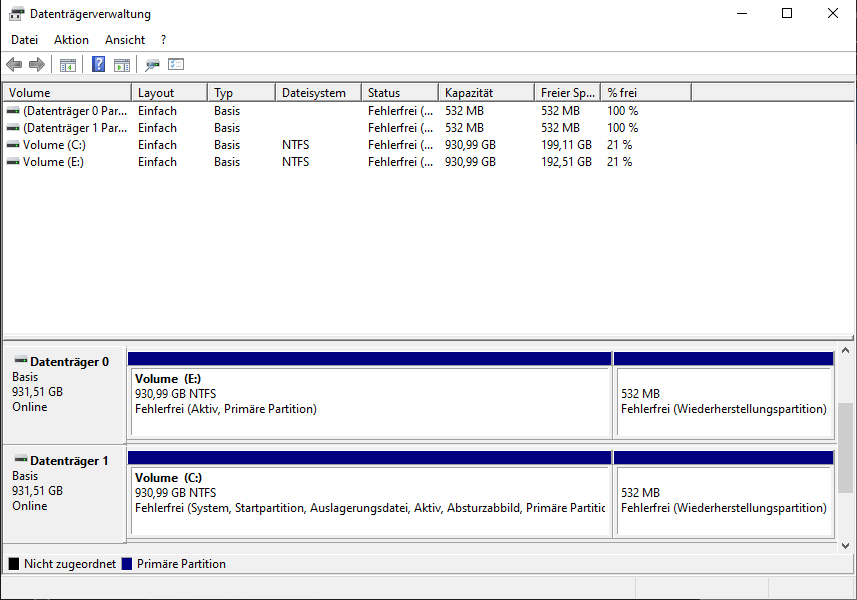Click drive icon of Datenträger 0 Par... row
The height and width of the screenshot is (600, 857).
point(13,111)
